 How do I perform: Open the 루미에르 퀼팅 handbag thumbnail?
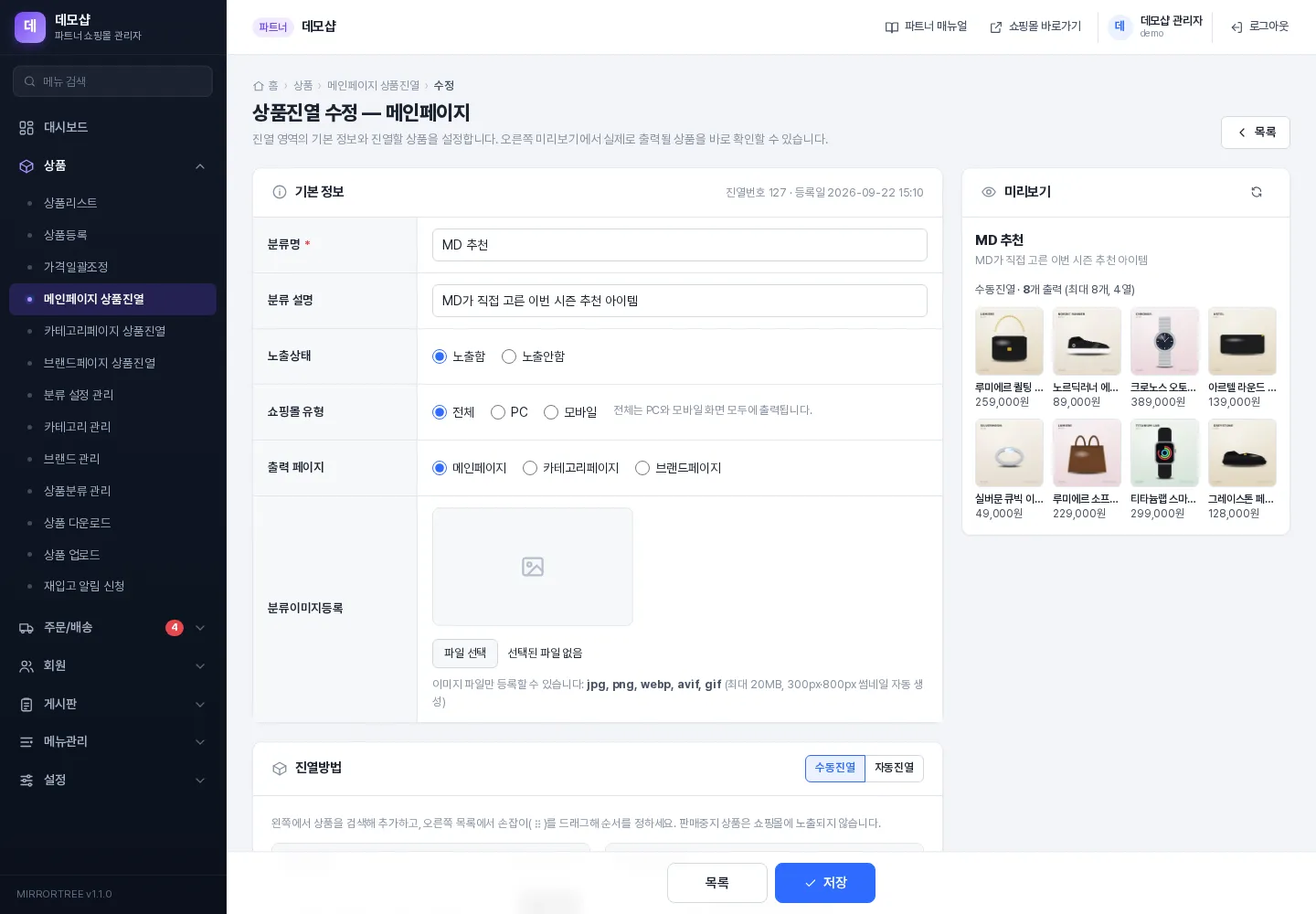pos(1009,341)
